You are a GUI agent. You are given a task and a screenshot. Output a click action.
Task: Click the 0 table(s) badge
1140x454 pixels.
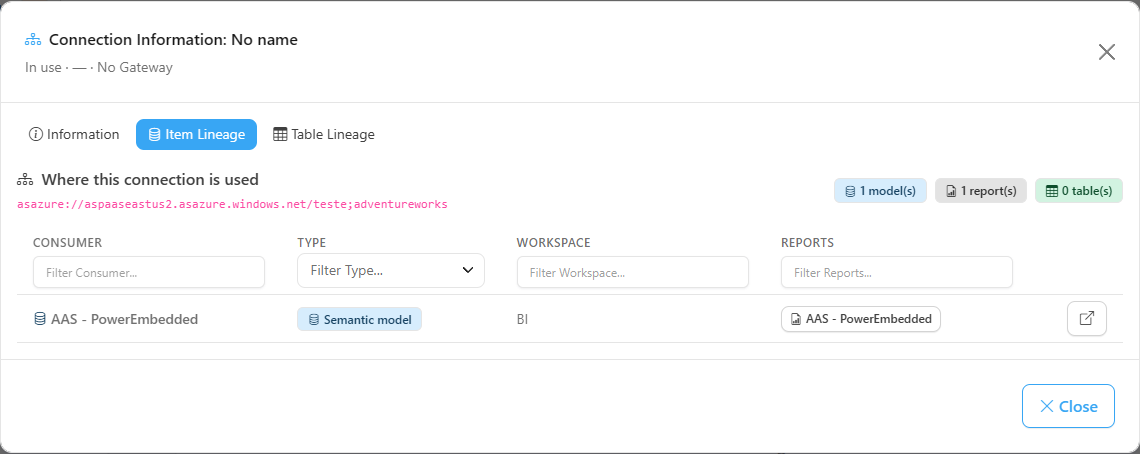point(1079,191)
